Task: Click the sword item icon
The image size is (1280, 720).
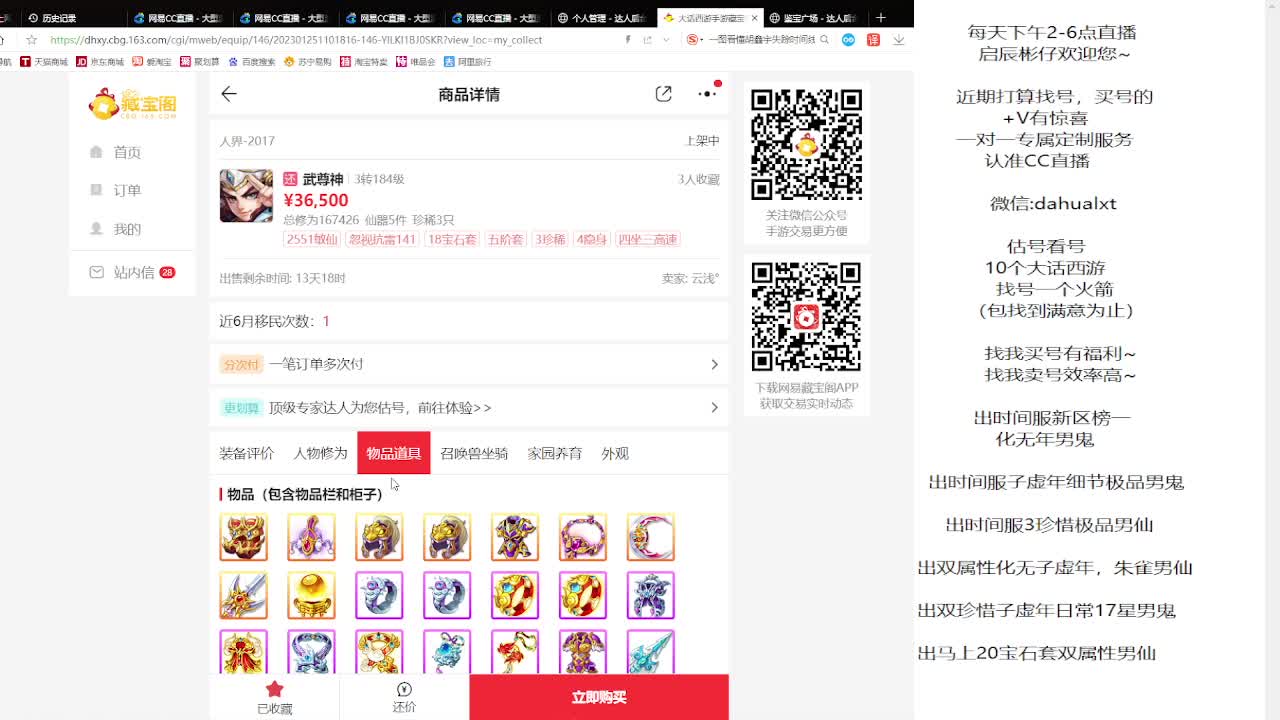Action: tap(244, 595)
